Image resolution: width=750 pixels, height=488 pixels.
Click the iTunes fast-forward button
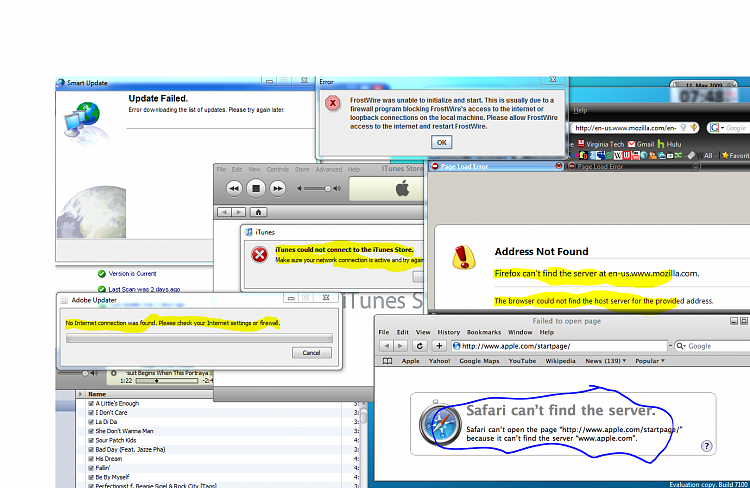(x=277, y=188)
